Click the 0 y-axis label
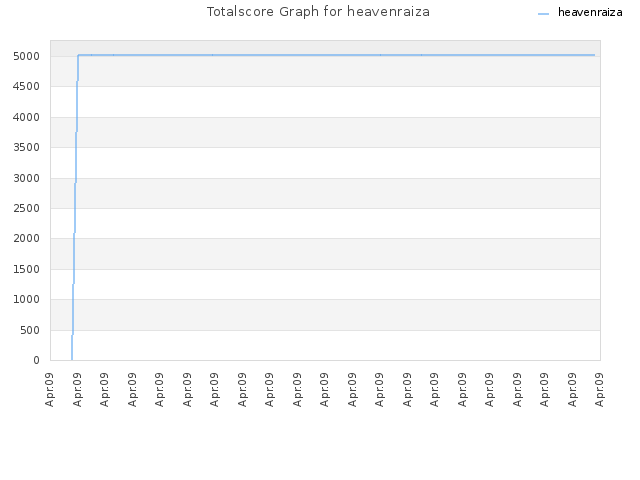 [36, 360]
